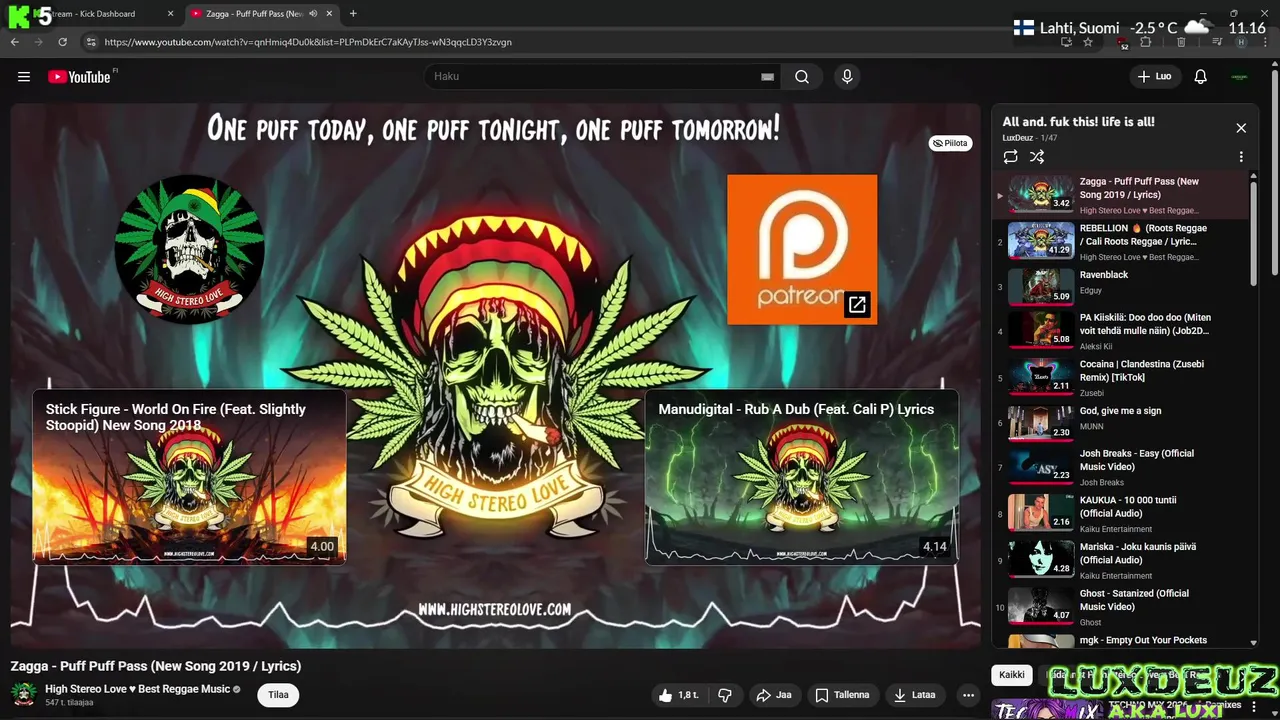Image resolution: width=1280 pixels, height=720 pixels.
Task: Bookmark this page with the star icon
Action: (1088, 42)
